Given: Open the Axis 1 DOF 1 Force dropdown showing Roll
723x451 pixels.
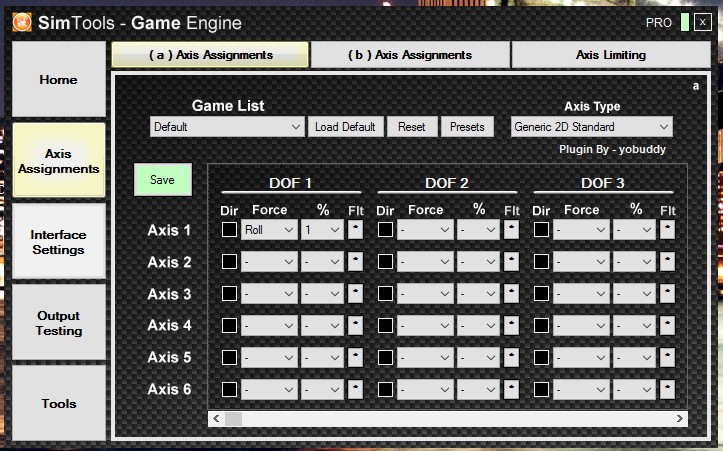Looking at the screenshot, I should (x=269, y=230).
